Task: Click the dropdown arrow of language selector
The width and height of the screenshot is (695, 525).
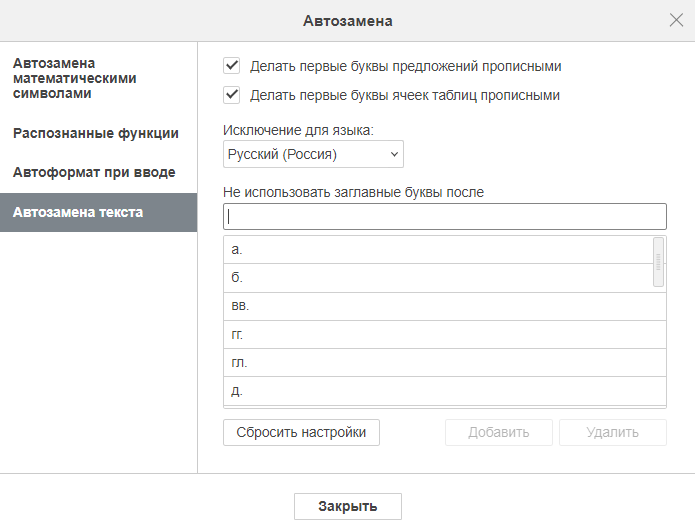Action: point(394,154)
